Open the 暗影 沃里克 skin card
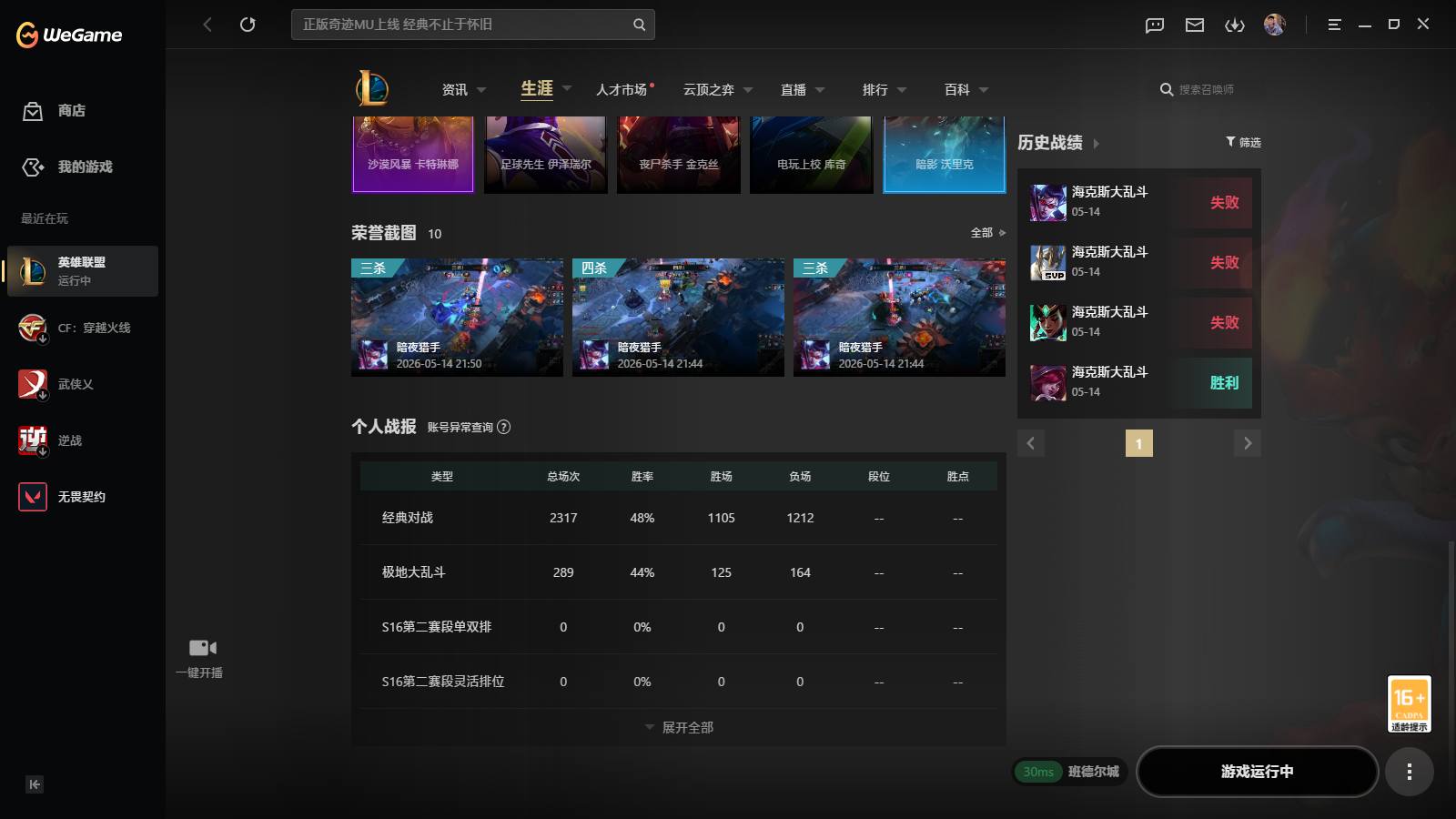1456x819 pixels. pyautogui.click(x=945, y=155)
